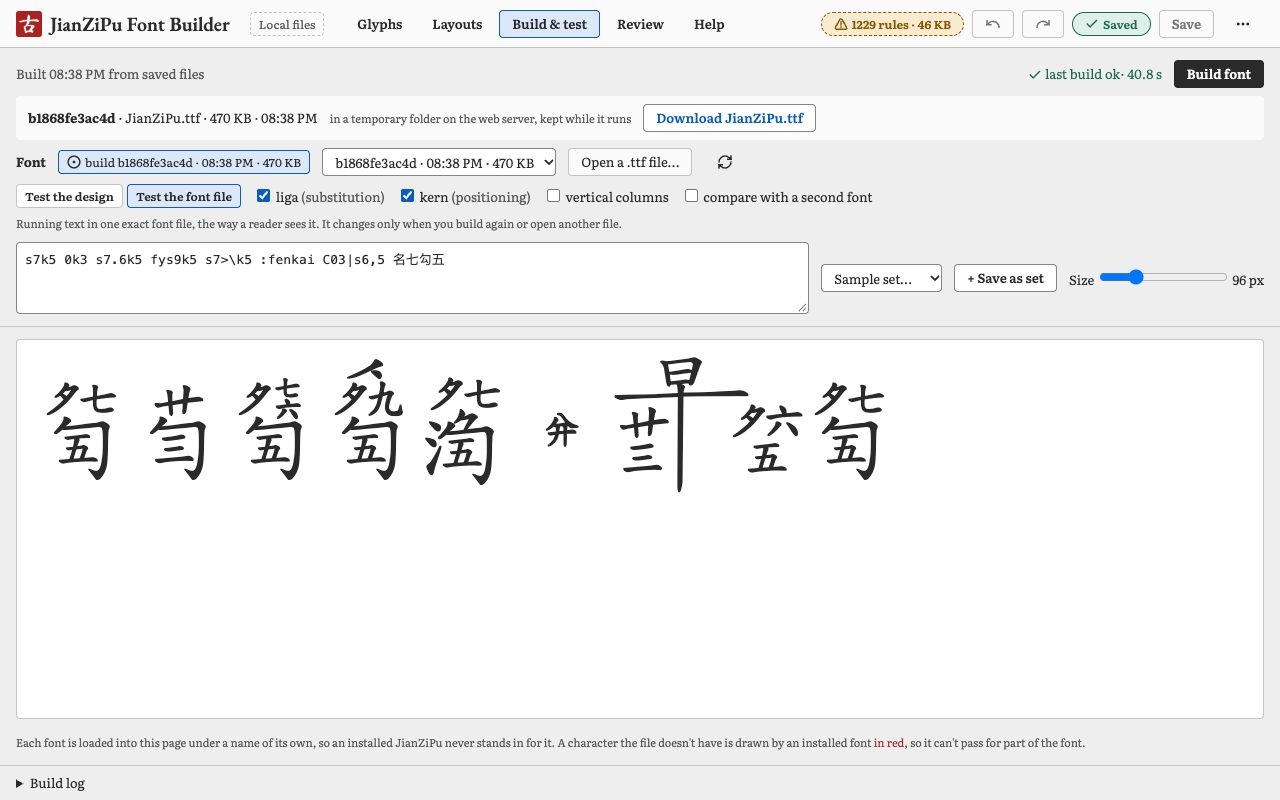Click the Save button
Screen dimensions: 1280x800
[1186, 24]
